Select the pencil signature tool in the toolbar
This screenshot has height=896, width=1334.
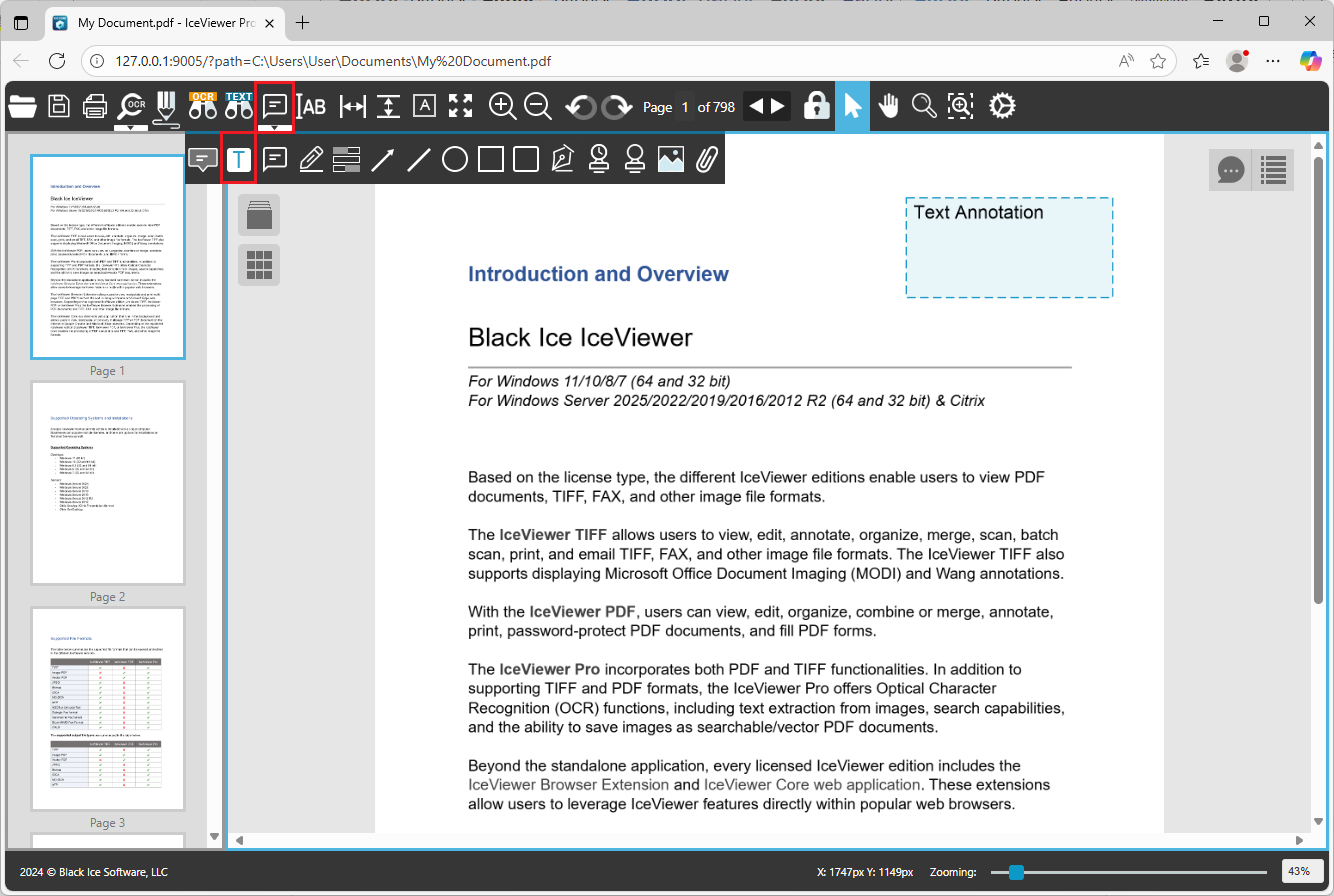click(x=167, y=109)
